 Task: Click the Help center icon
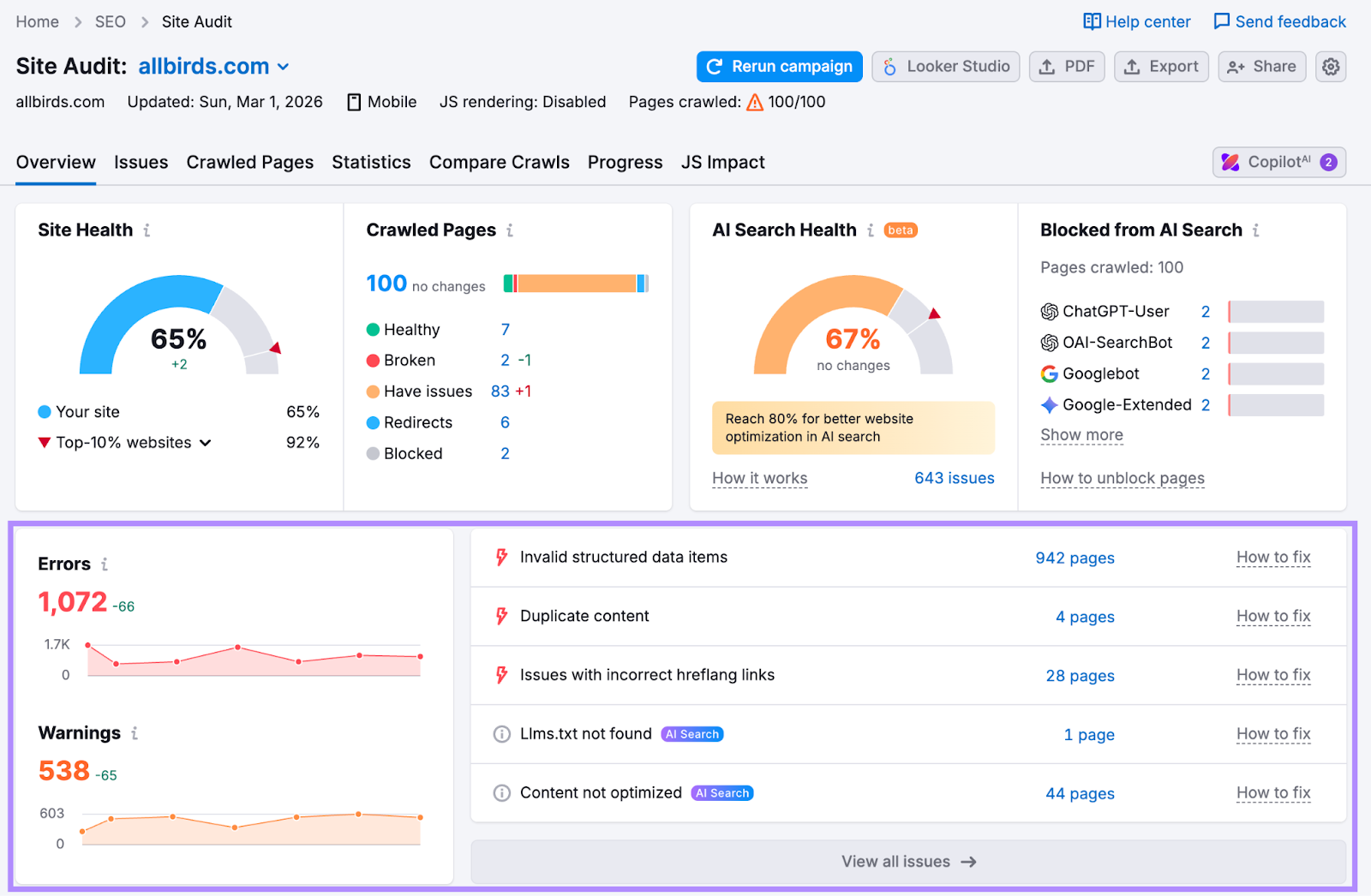pos(1093,21)
